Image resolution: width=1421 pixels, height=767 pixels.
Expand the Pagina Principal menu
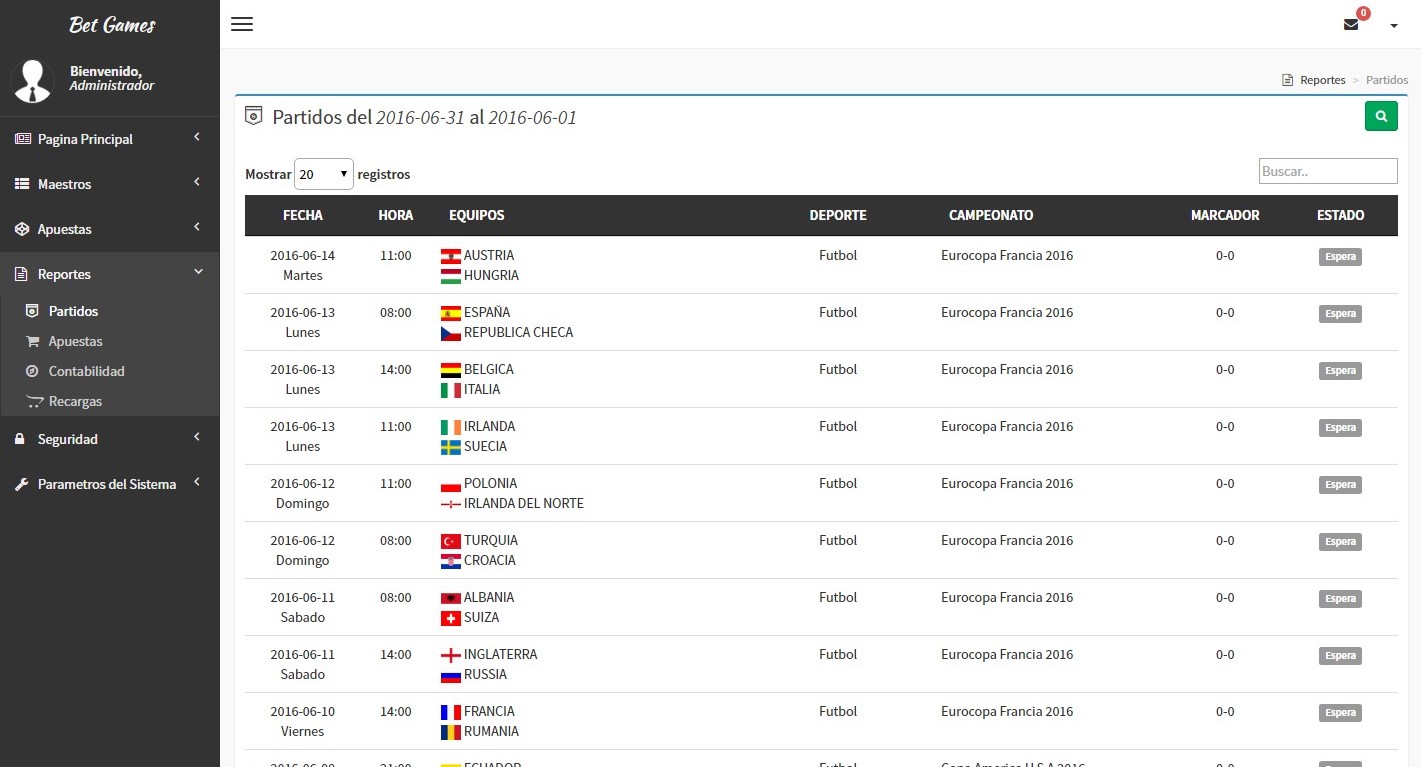tap(109, 139)
